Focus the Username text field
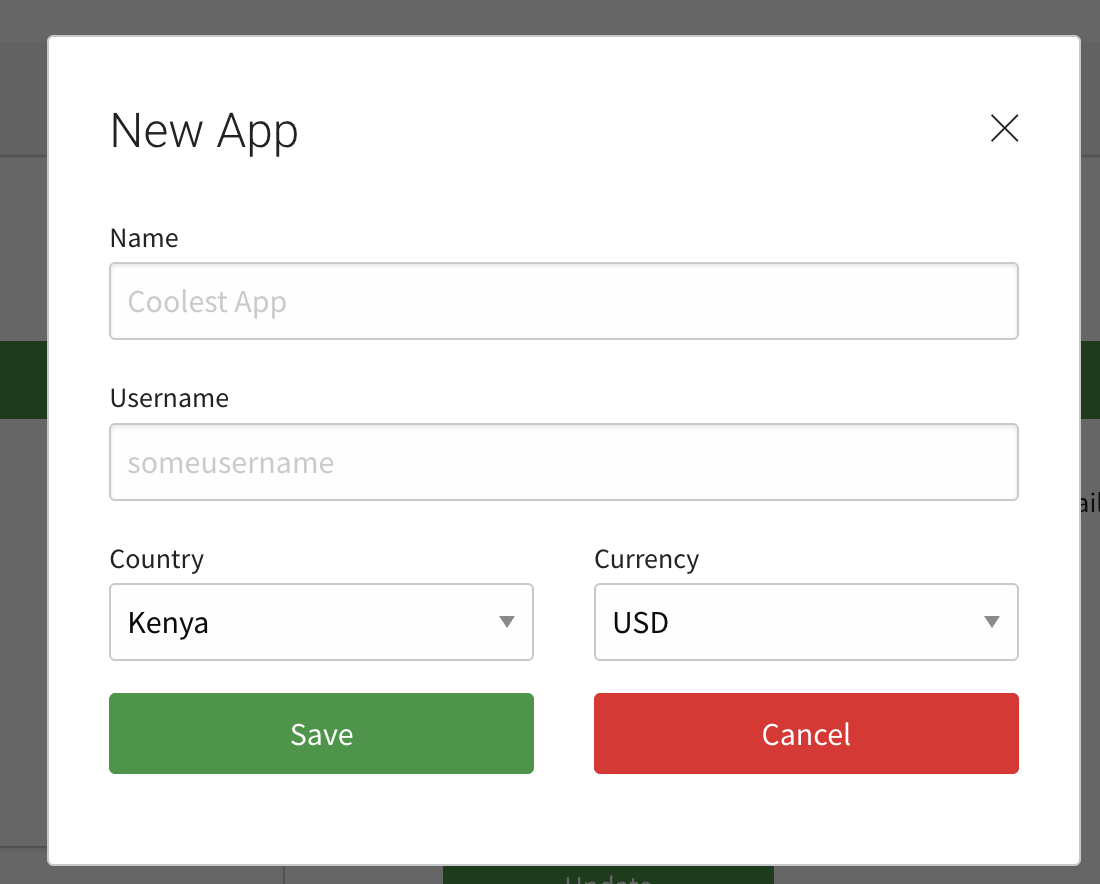 point(563,462)
